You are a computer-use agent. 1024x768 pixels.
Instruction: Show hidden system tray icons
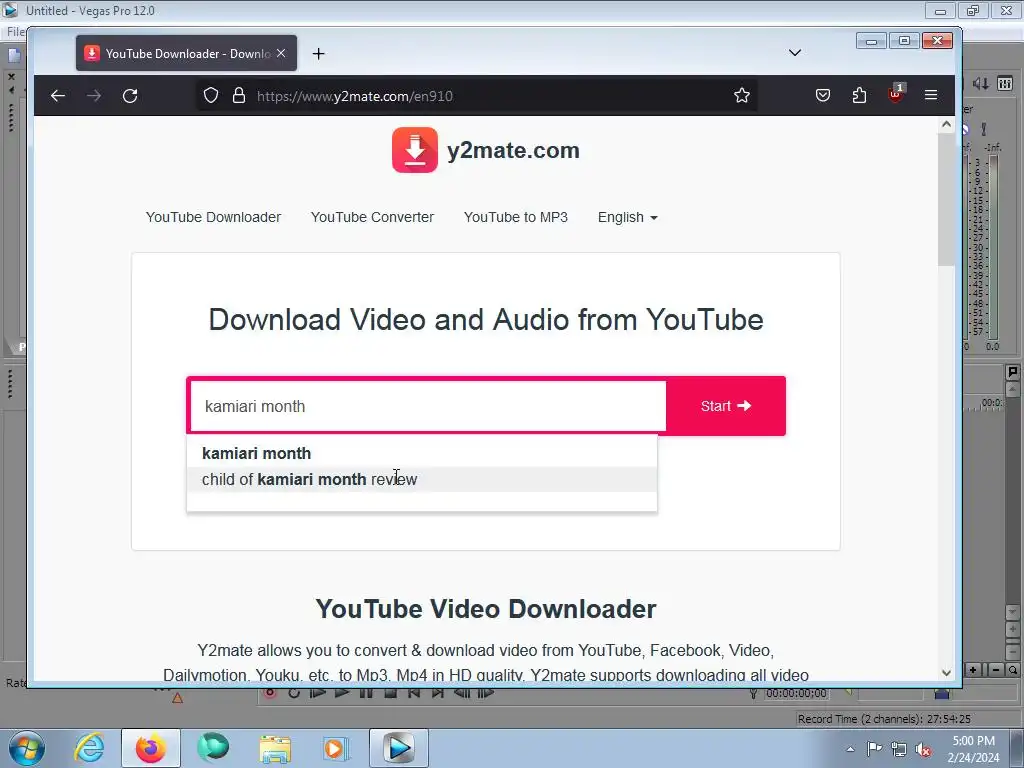(850, 749)
